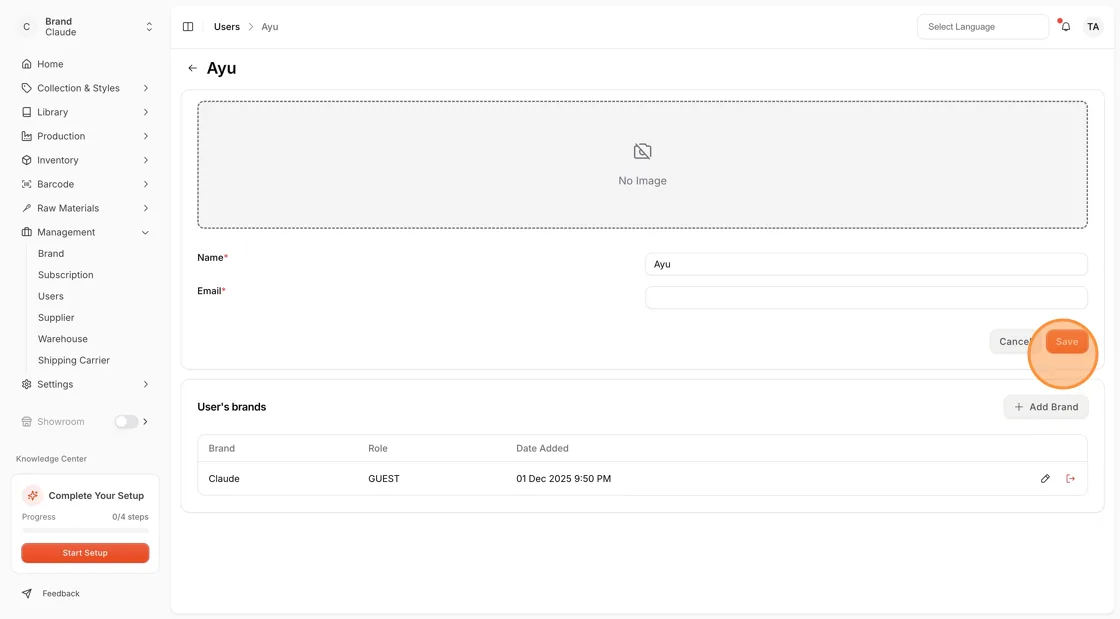Viewport: 1120px width, 619px height.
Task: Click the 01 Dec 2025 9:50 PM date
Action: pos(564,478)
